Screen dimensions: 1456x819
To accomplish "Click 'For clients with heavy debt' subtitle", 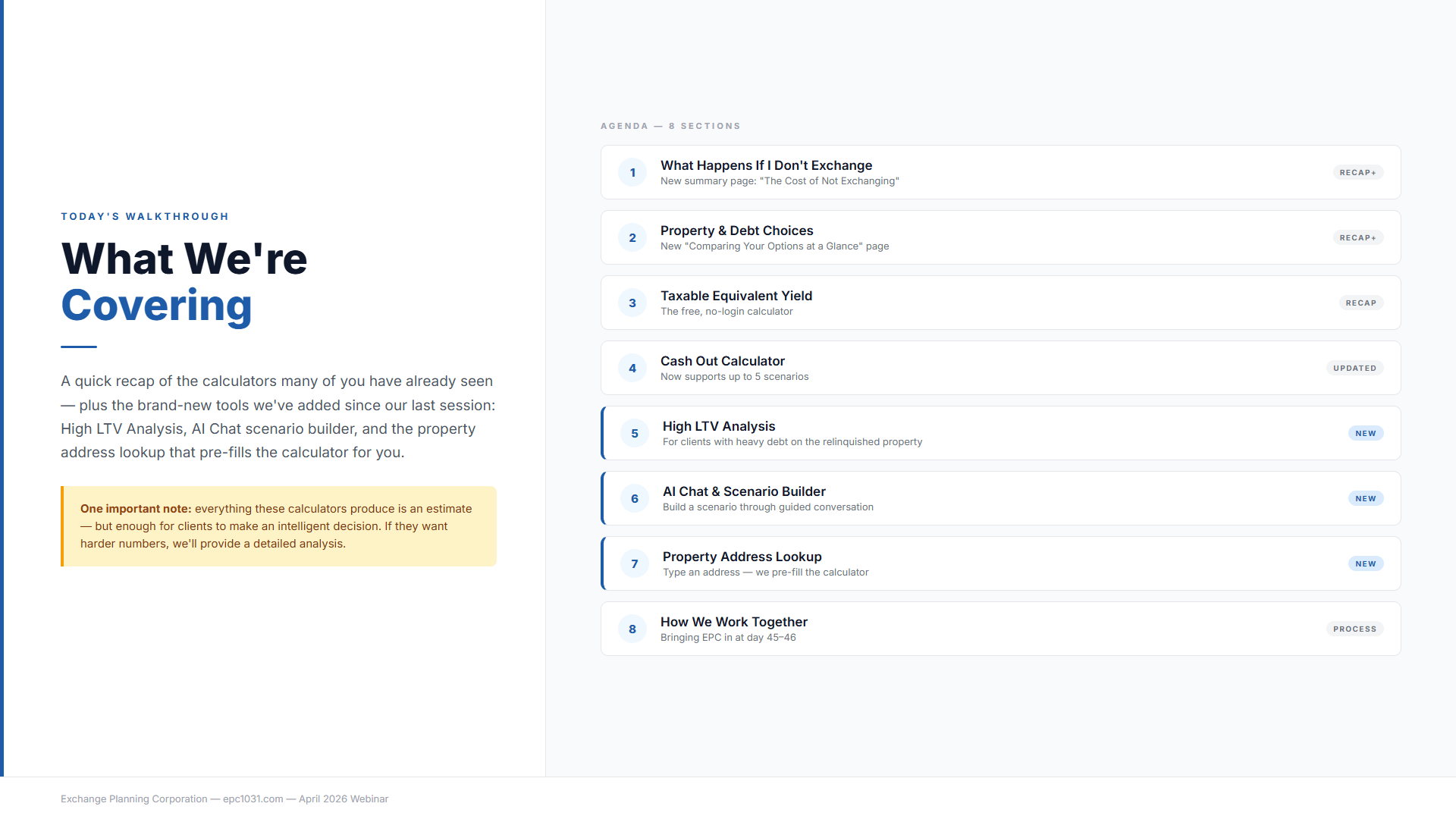I will point(792,442).
